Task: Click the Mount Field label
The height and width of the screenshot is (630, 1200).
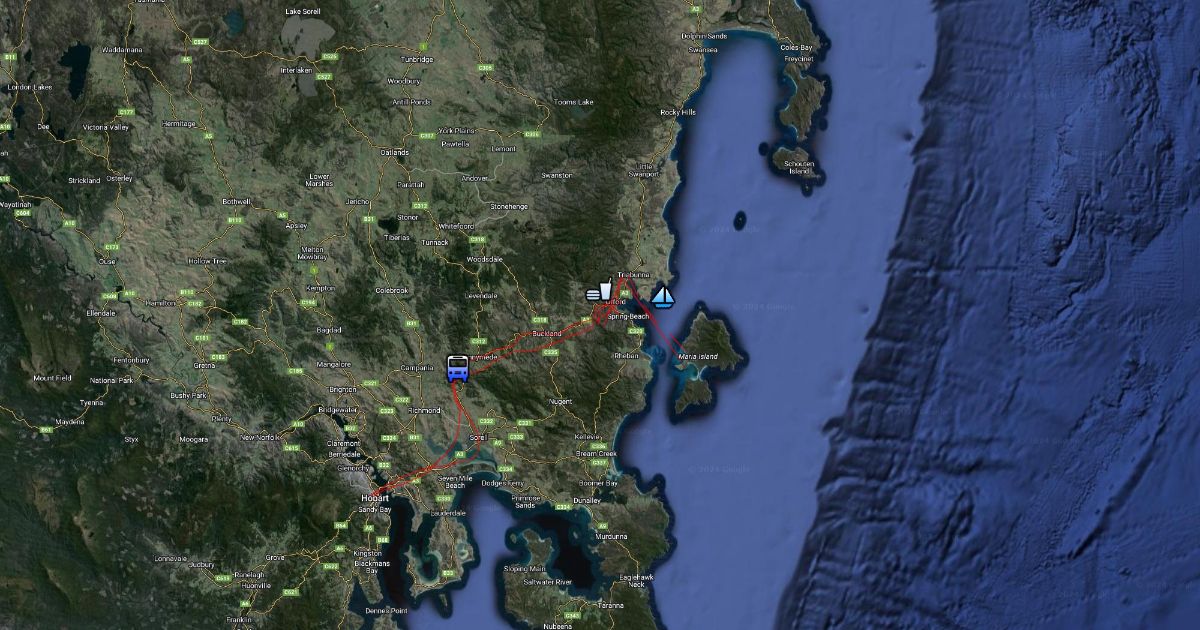Action: [x=52, y=378]
